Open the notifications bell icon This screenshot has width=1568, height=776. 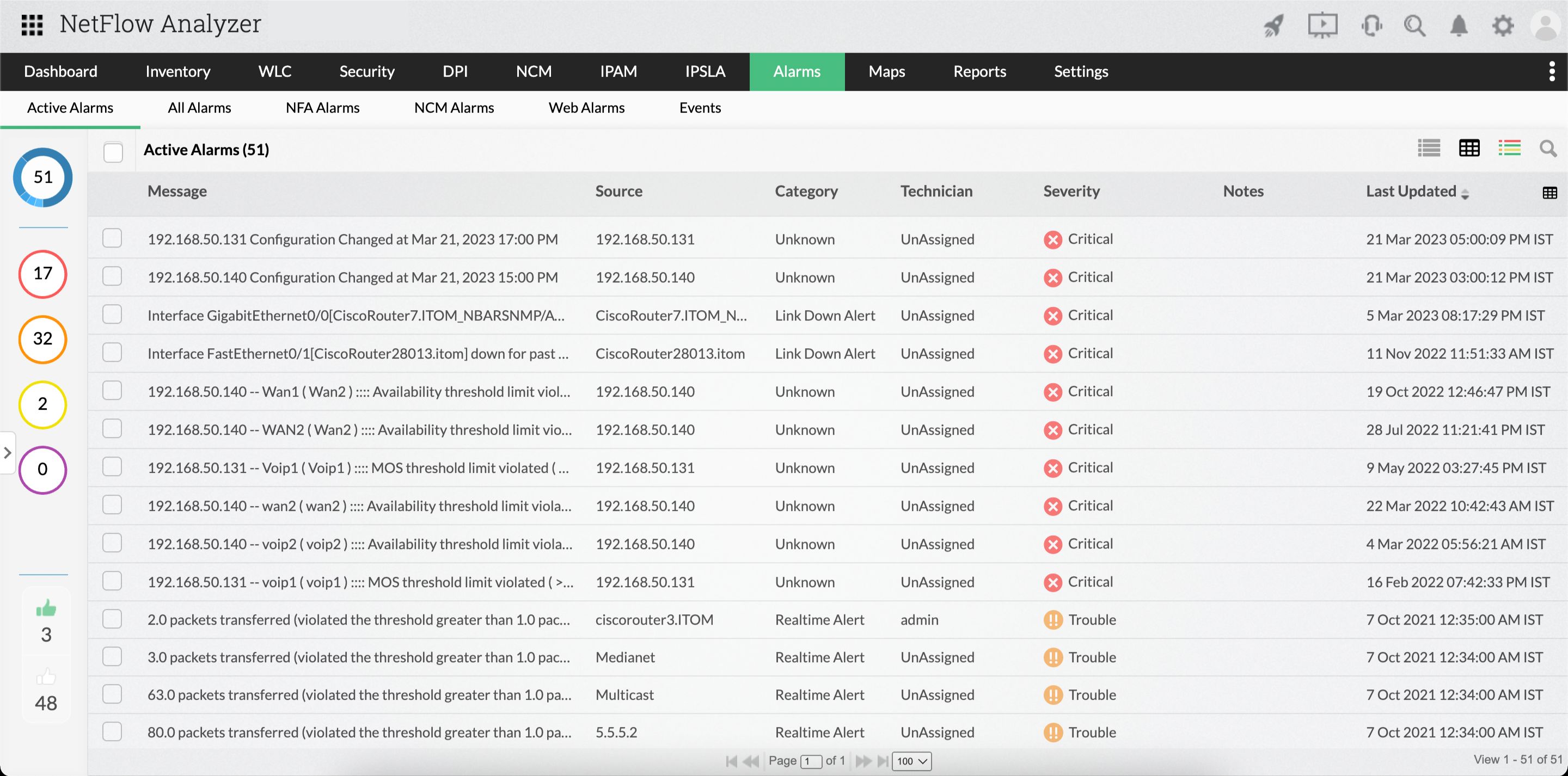tap(1459, 26)
